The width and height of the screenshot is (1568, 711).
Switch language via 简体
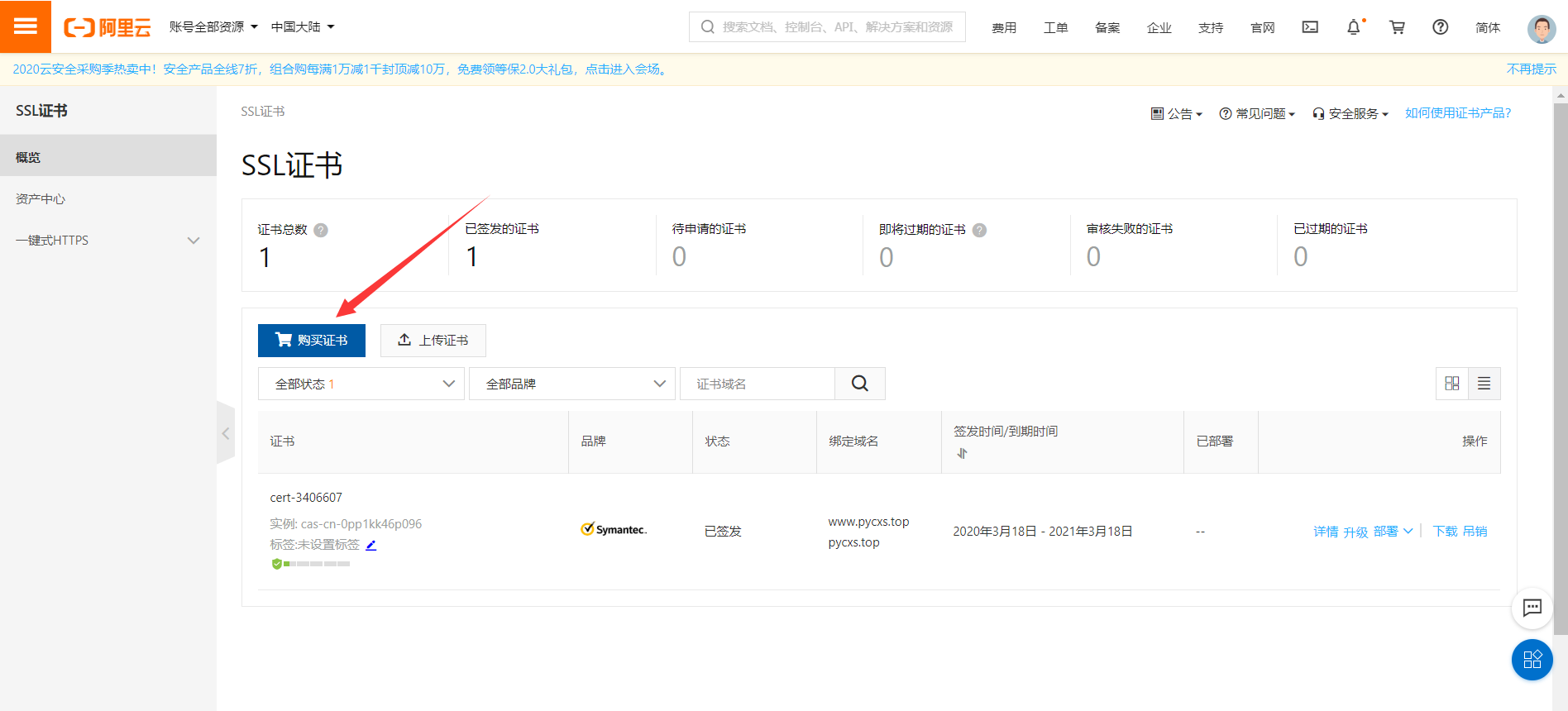1488,28
